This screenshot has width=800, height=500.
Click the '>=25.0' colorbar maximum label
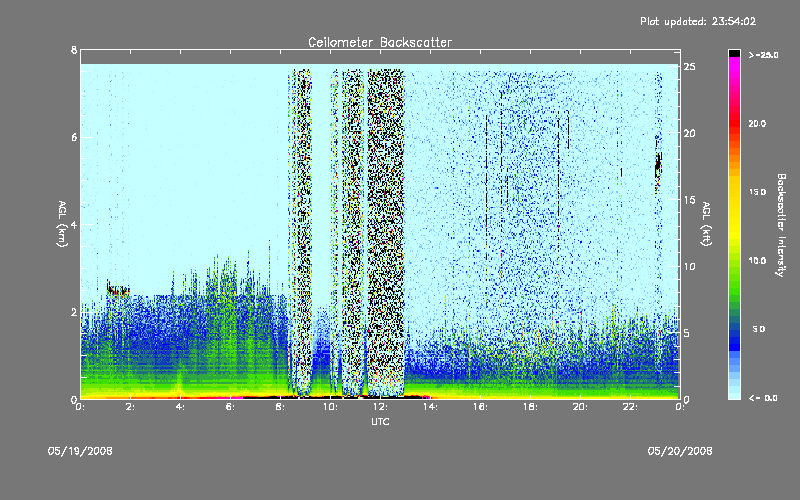(763, 55)
